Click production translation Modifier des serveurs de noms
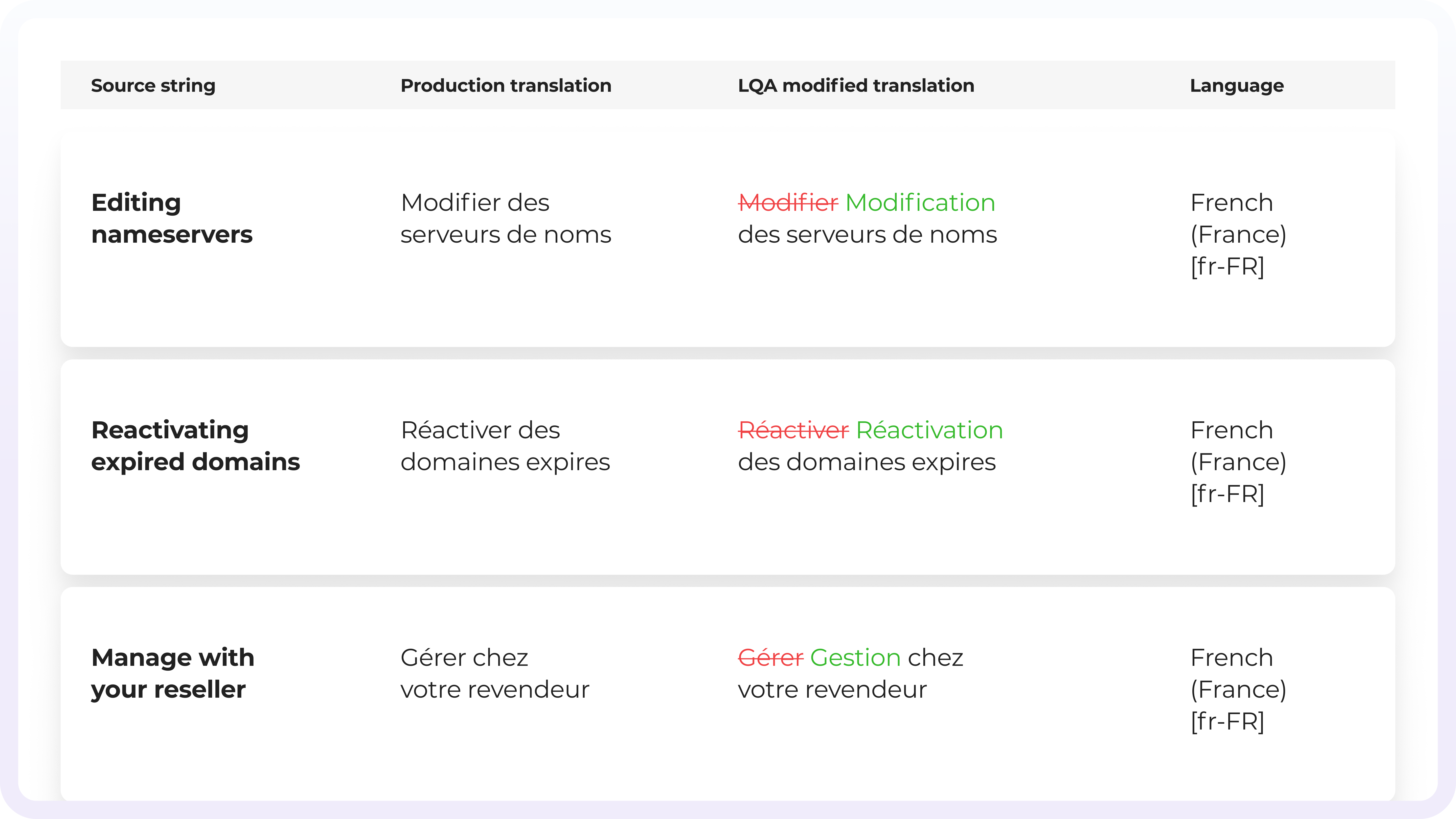Image resolution: width=1456 pixels, height=819 pixels. tap(506, 218)
